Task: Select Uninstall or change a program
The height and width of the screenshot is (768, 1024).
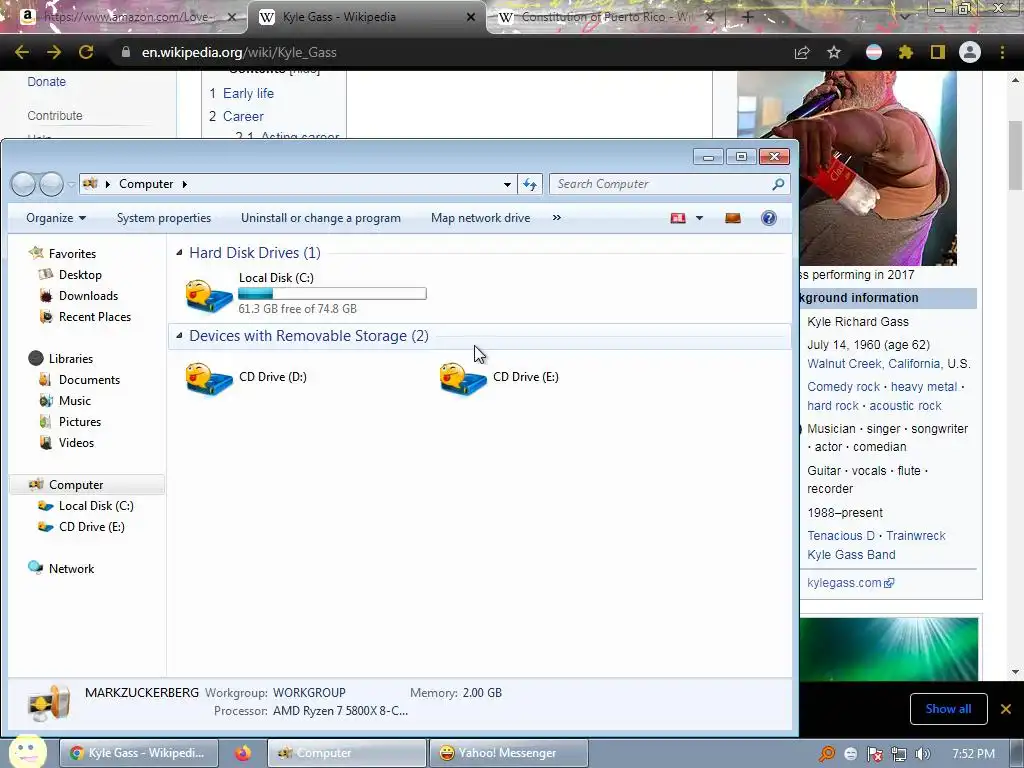Action: (321, 218)
